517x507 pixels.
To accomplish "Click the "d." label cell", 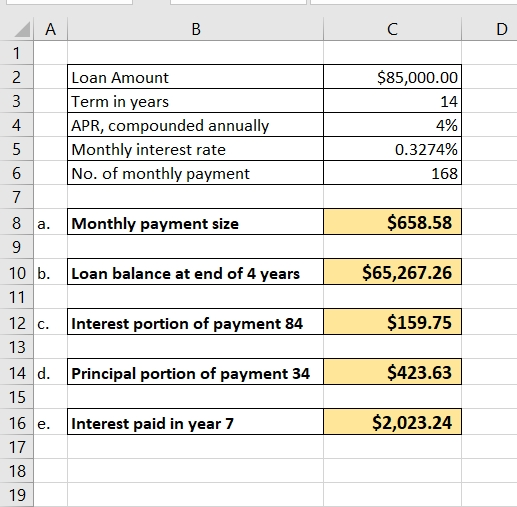I will coord(50,372).
